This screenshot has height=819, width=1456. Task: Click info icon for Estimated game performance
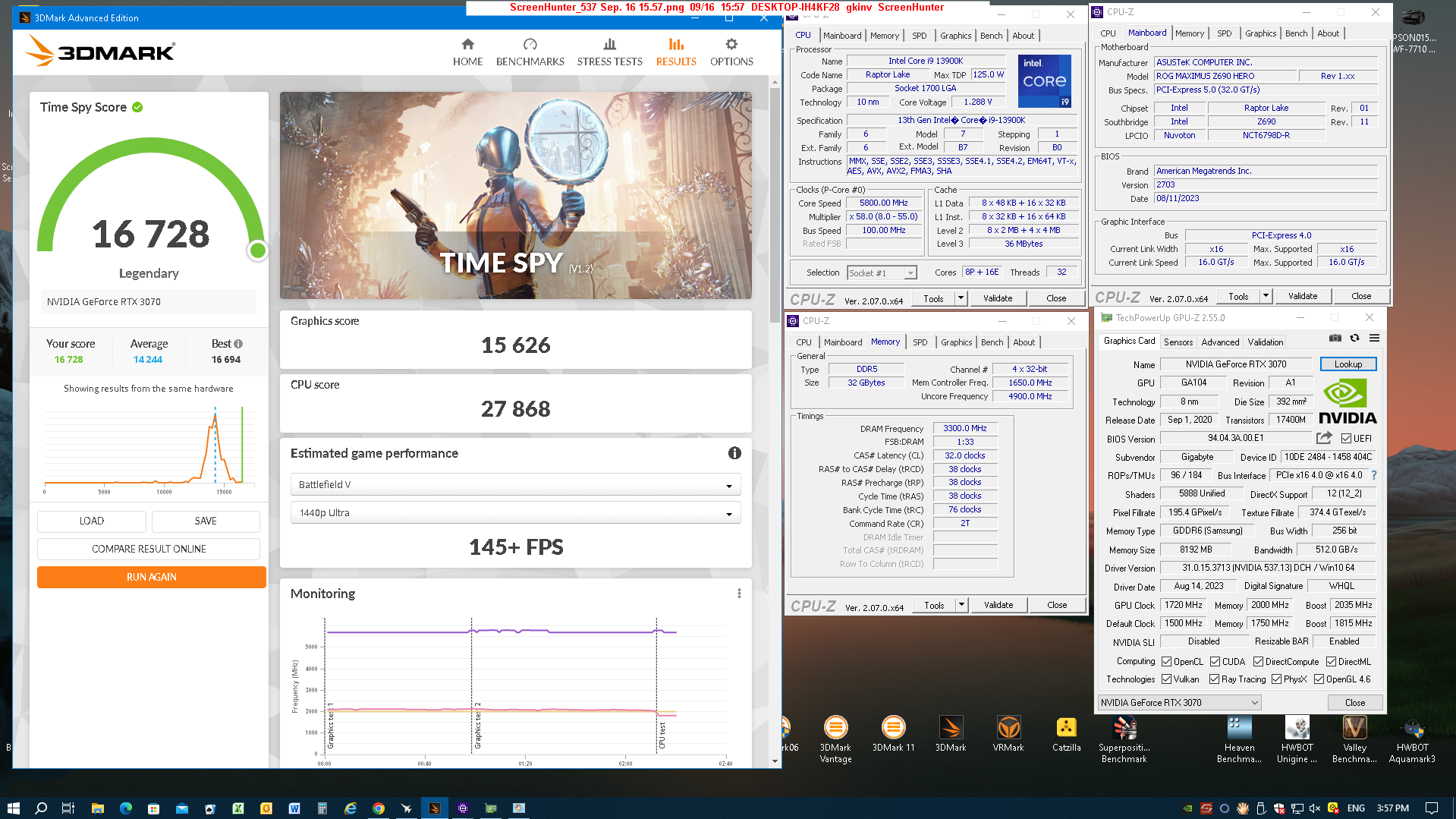pos(734,453)
